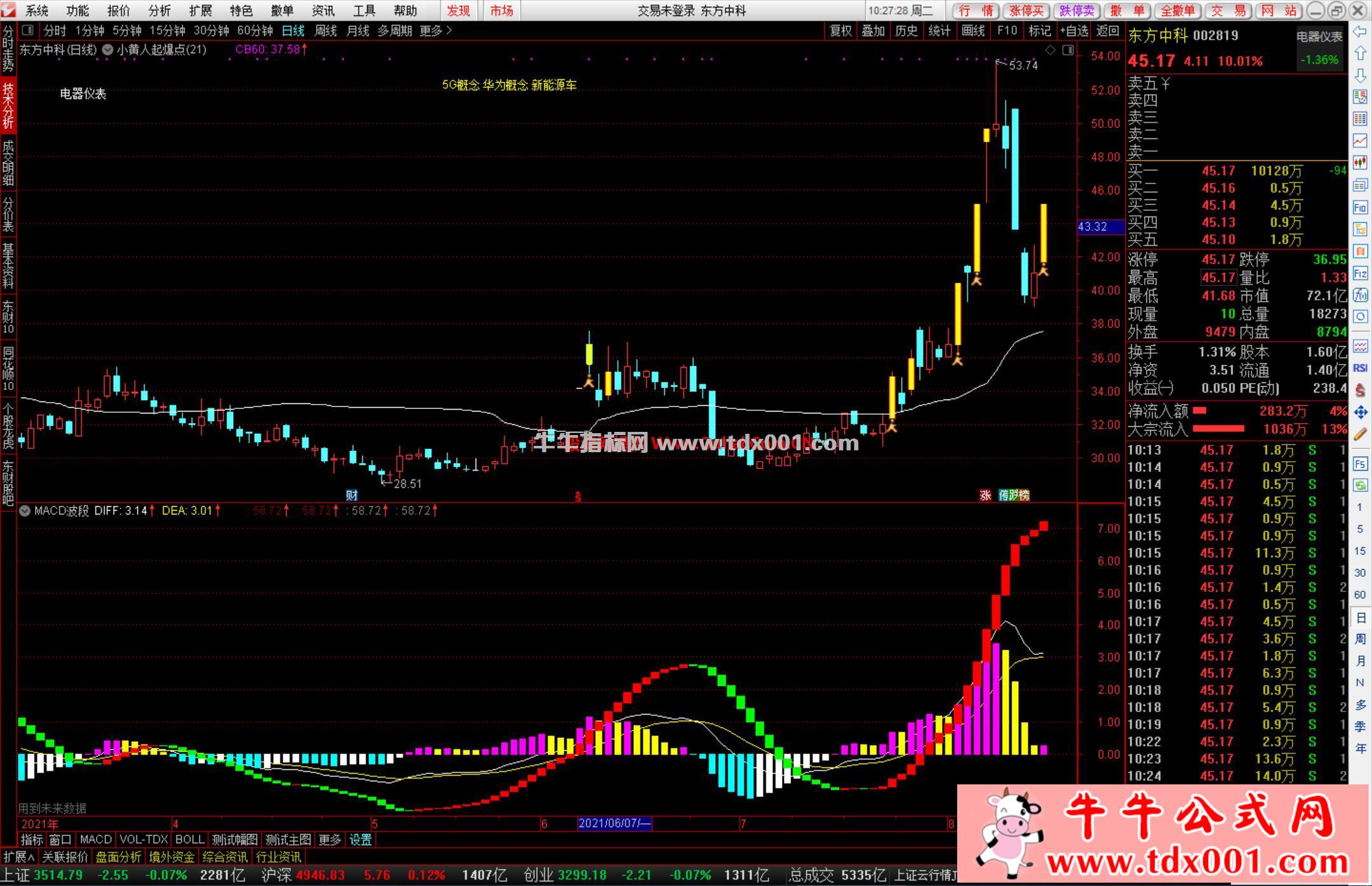
Task: Click the diamond icon at chart top right
Action: point(1050,50)
